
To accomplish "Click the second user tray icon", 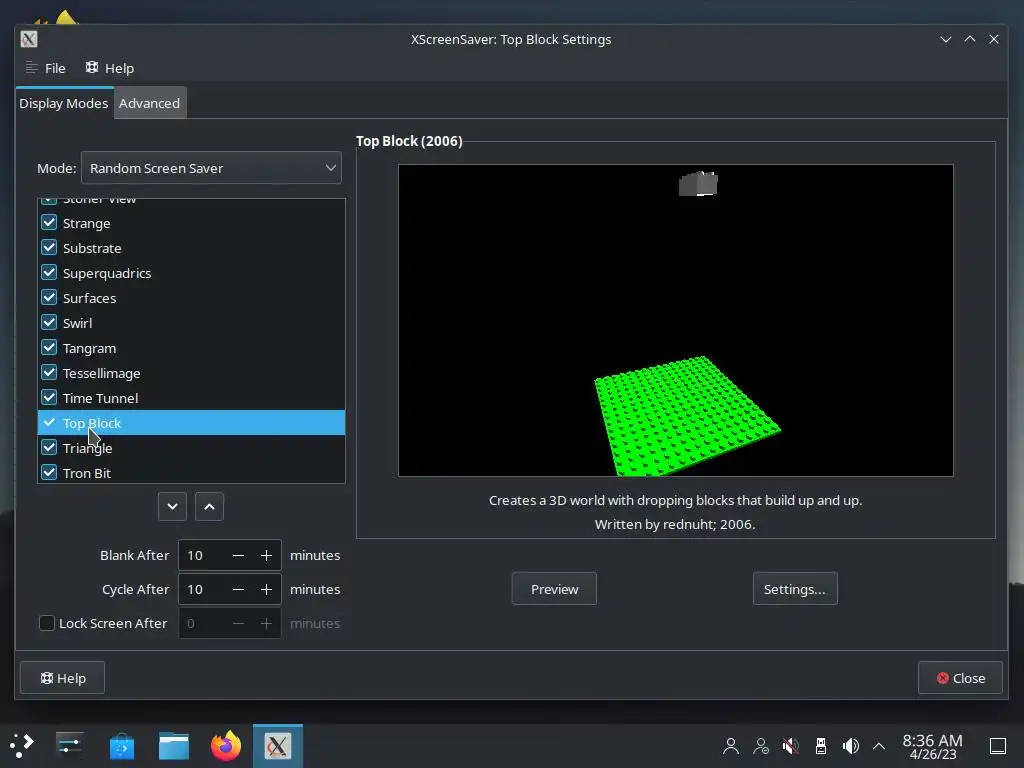I will [x=761, y=746].
